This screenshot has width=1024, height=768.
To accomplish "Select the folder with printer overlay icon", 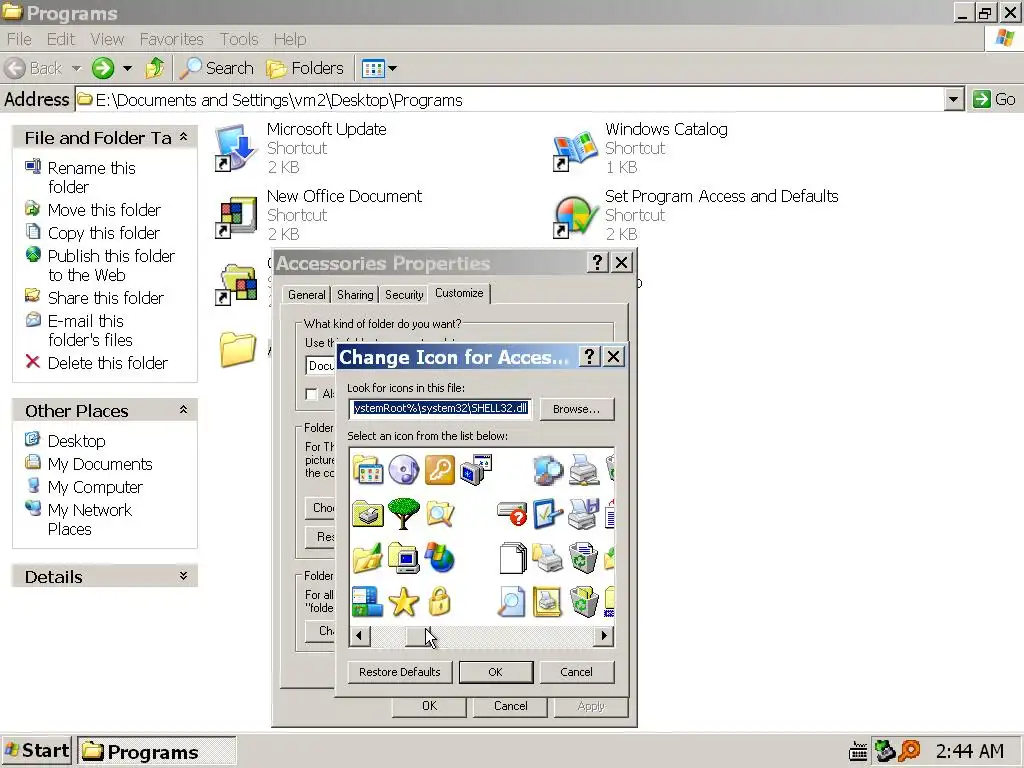I will pyautogui.click(x=547, y=558).
